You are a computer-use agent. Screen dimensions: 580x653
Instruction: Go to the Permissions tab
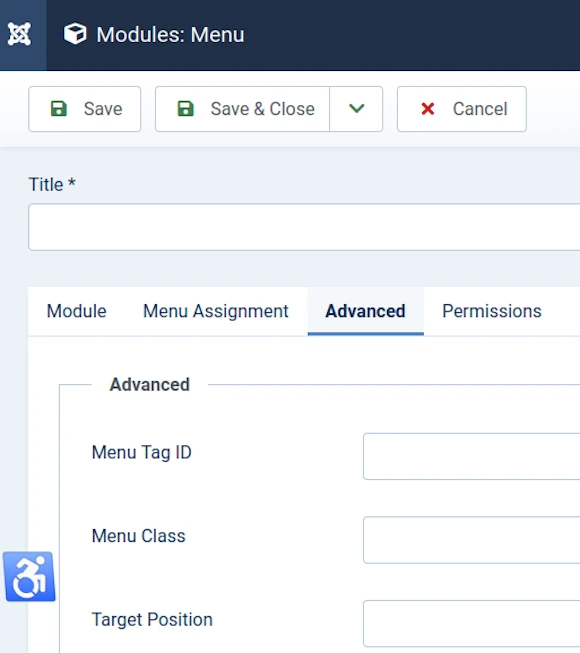tap(492, 311)
